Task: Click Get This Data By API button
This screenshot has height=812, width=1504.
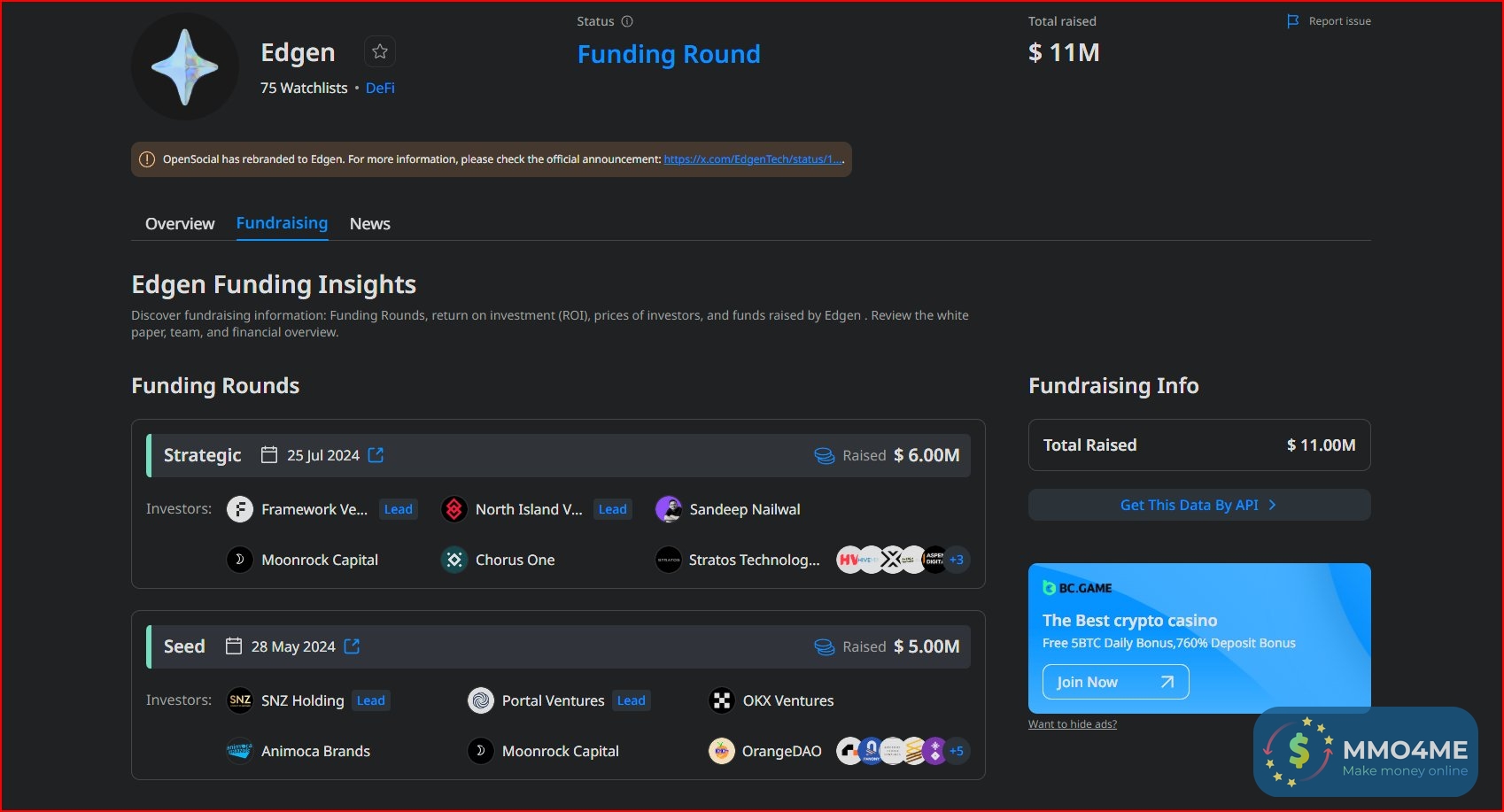Action: click(1199, 505)
